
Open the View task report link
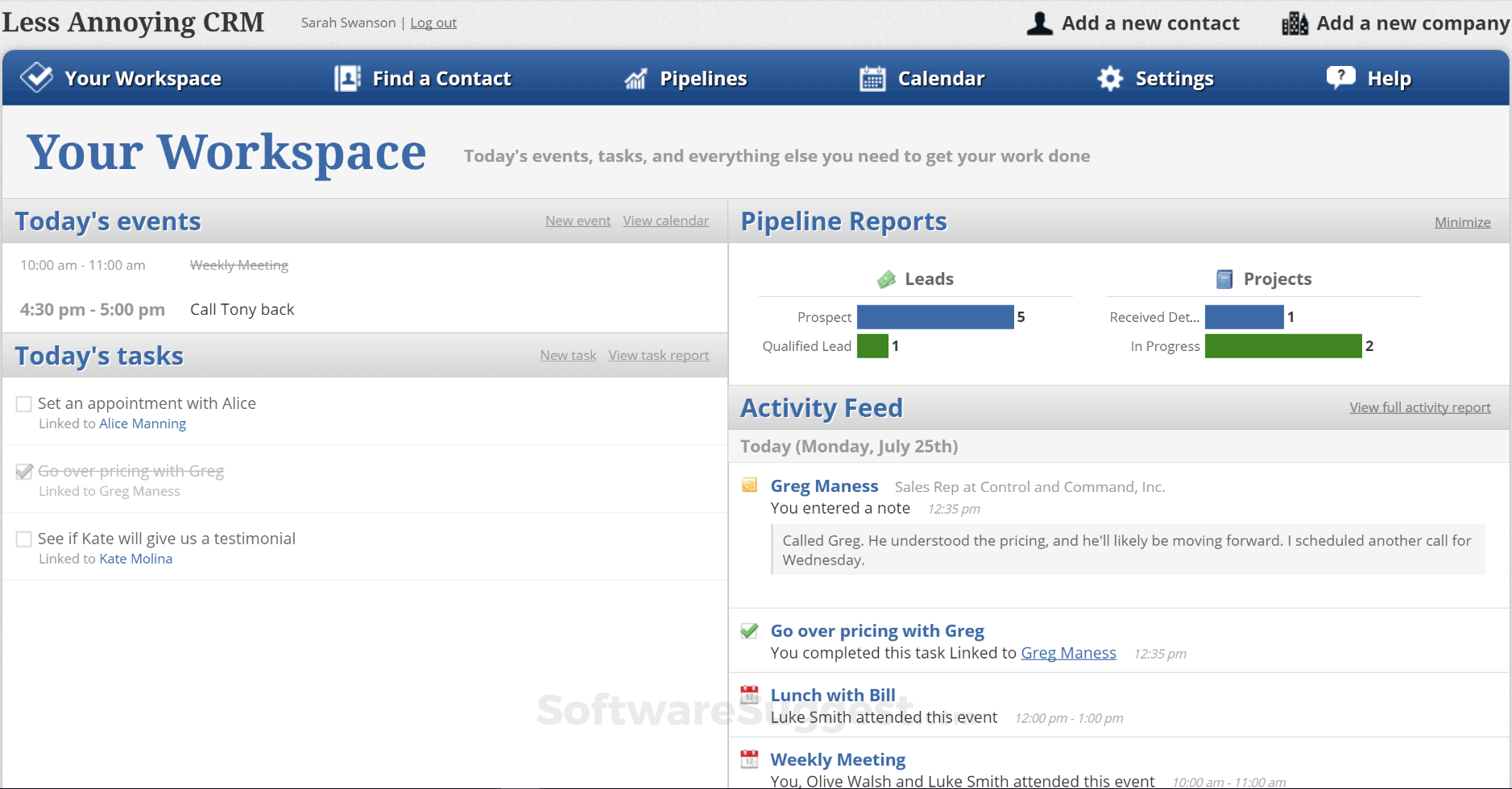(658, 355)
